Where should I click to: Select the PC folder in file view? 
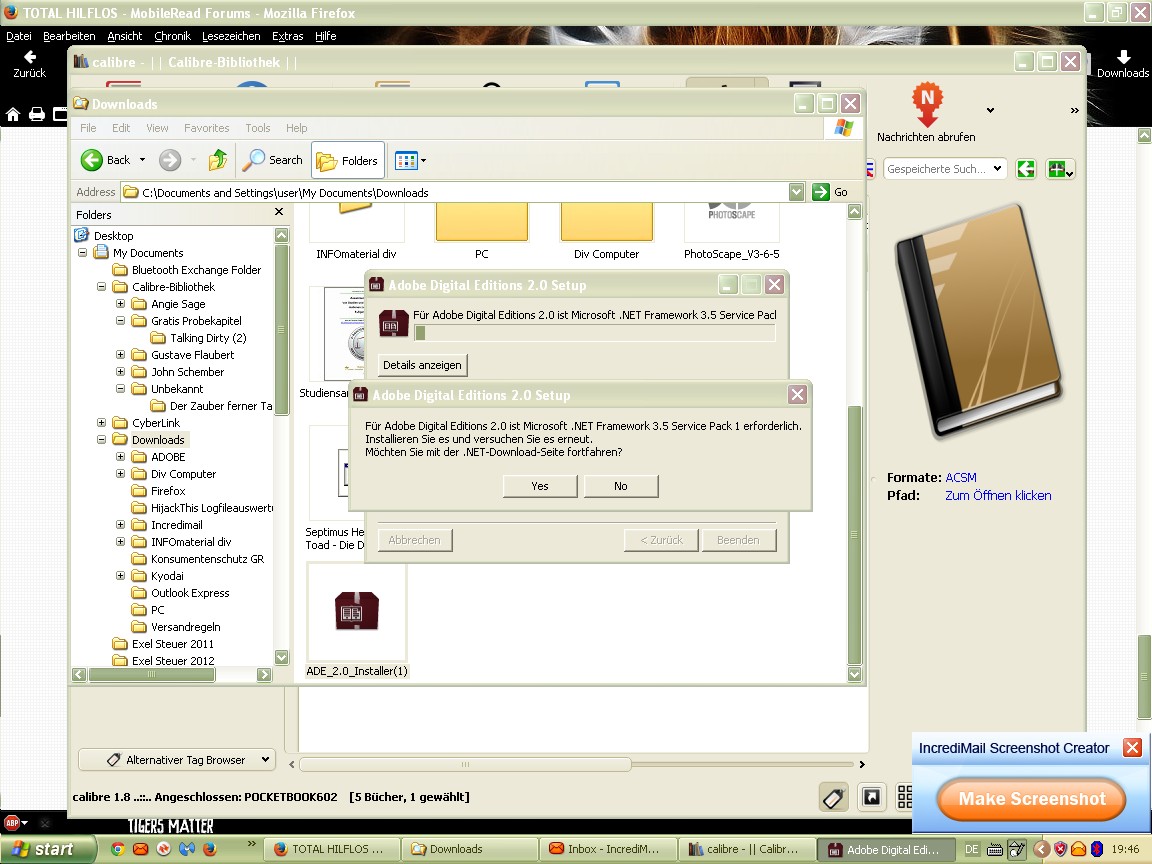coord(481,231)
